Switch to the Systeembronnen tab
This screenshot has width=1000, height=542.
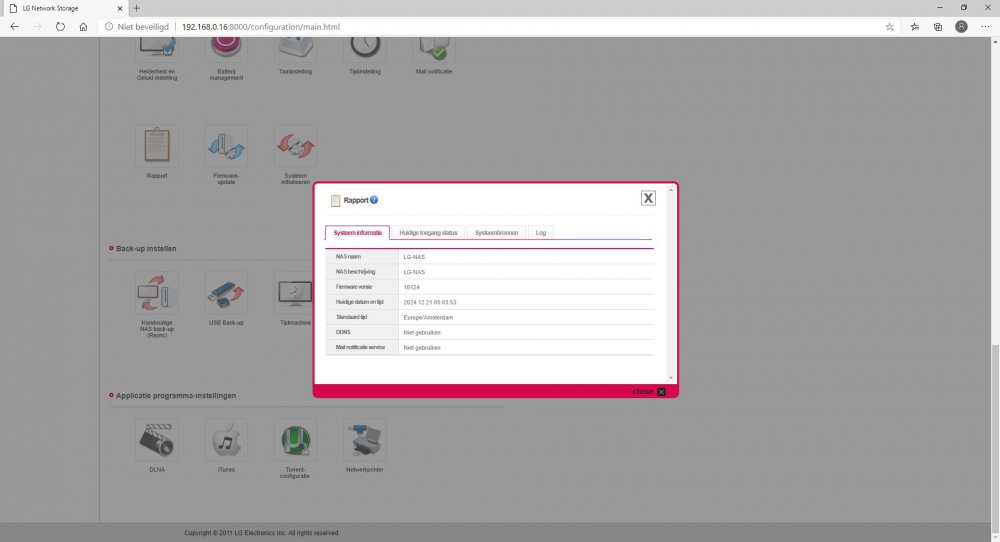point(496,233)
